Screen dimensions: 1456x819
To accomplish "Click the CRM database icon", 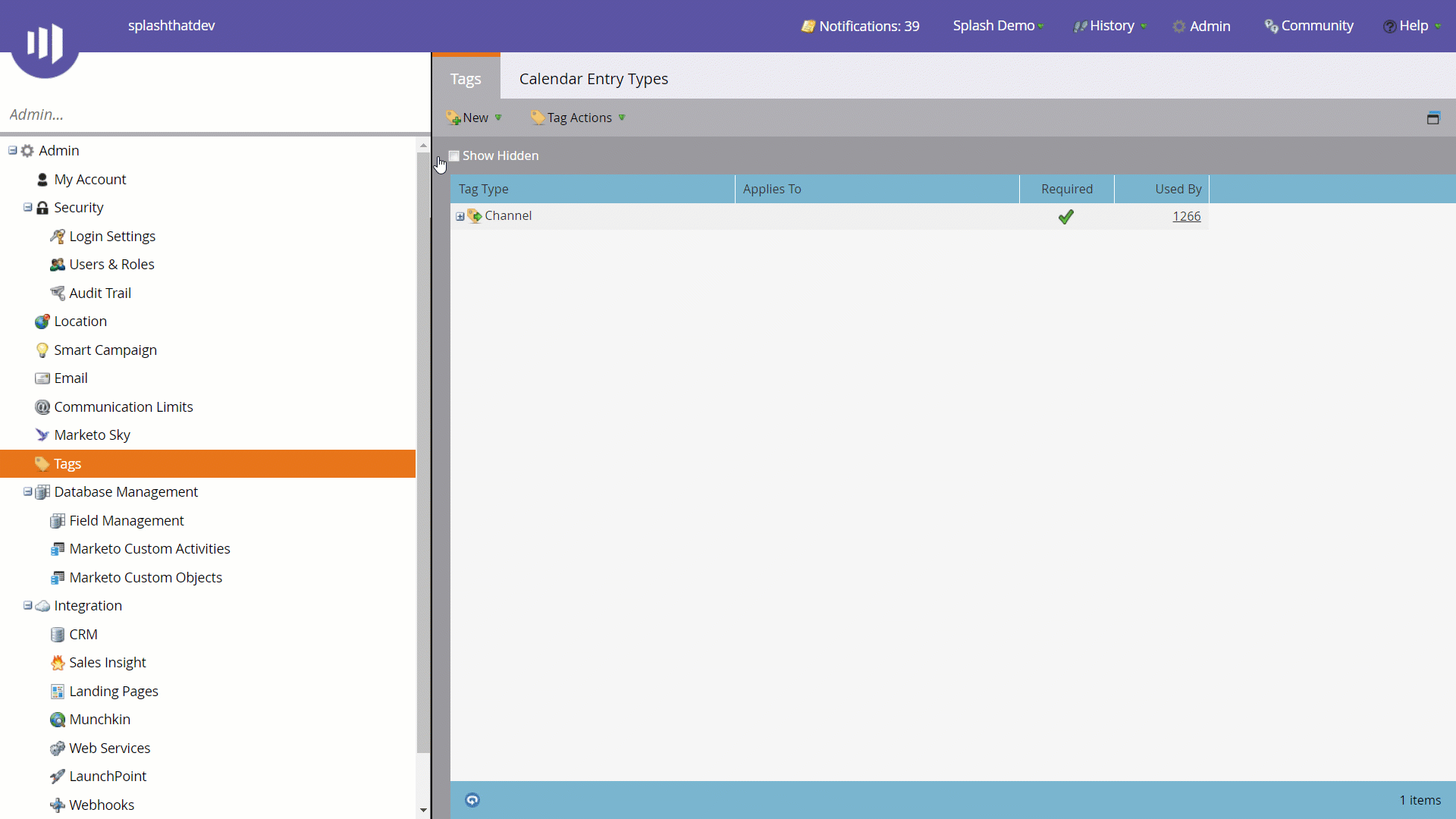I will [x=58, y=635].
